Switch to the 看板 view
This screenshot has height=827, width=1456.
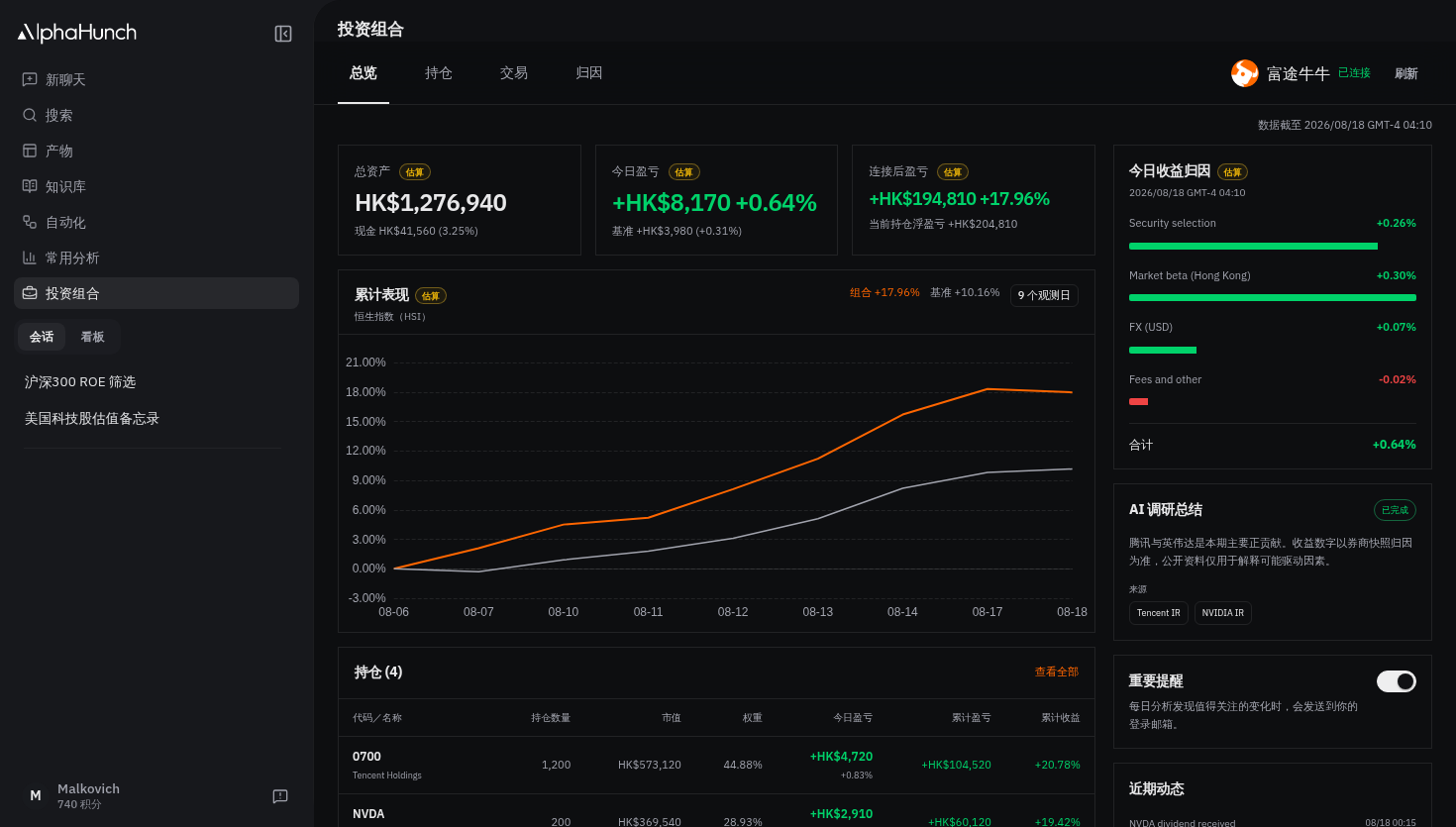click(92, 337)
